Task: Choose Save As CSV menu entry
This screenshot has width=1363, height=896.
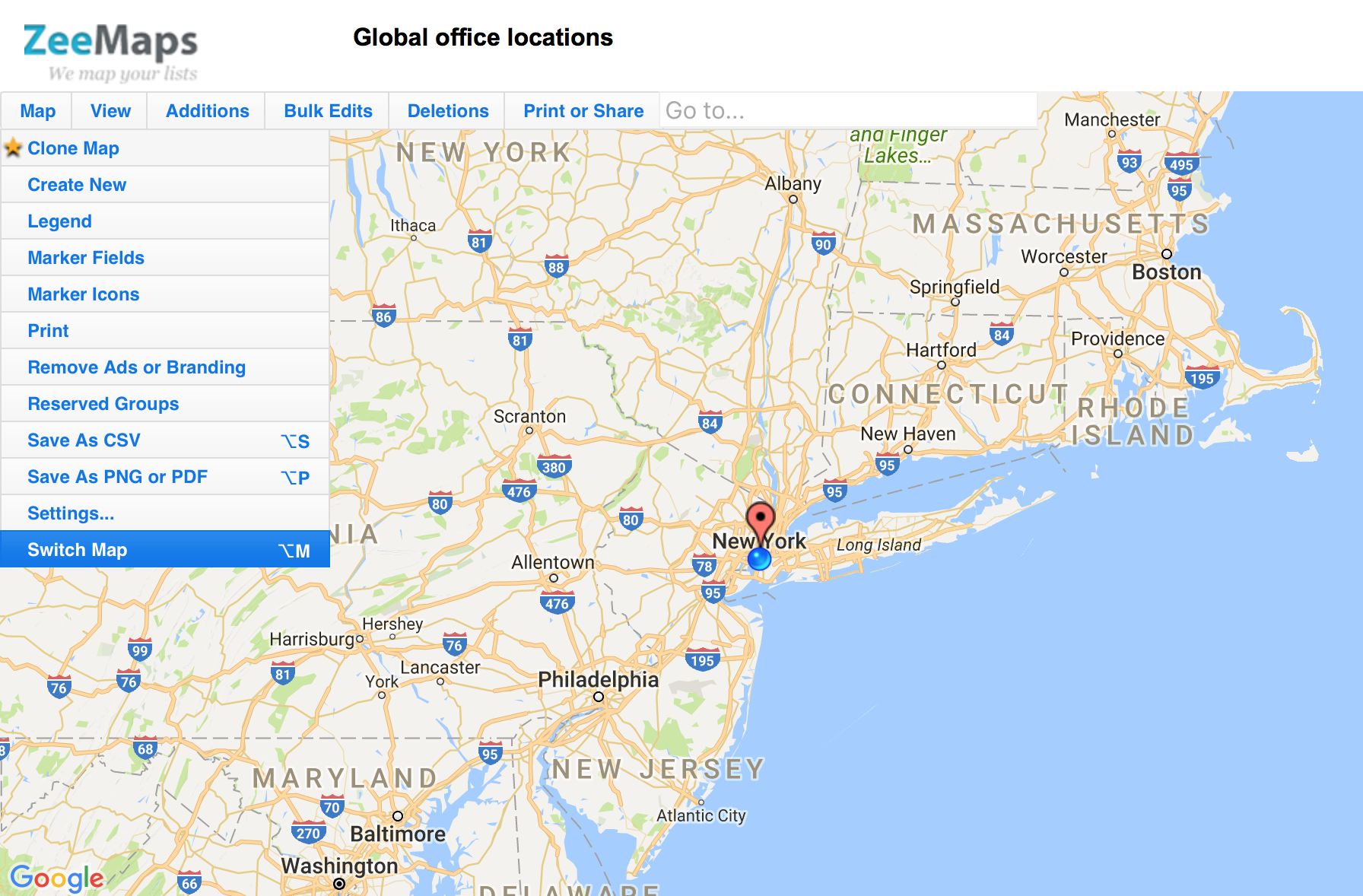Action: click(x=165, y=440)
